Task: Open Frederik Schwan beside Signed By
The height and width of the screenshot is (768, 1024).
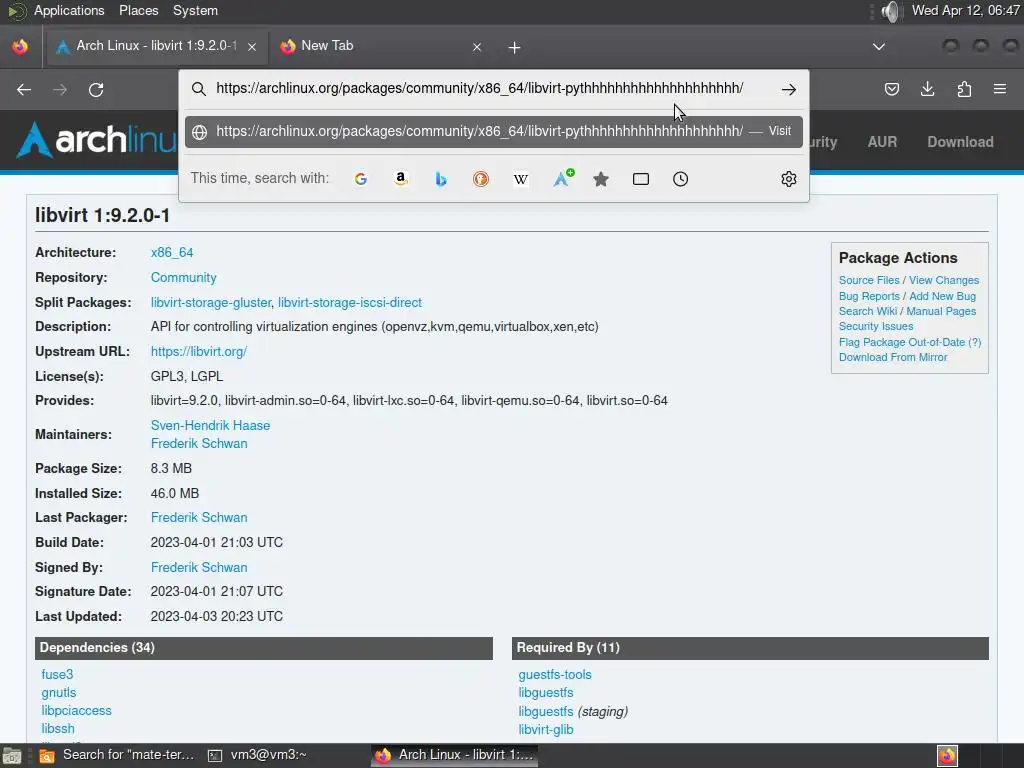Action: coord(199,568)
